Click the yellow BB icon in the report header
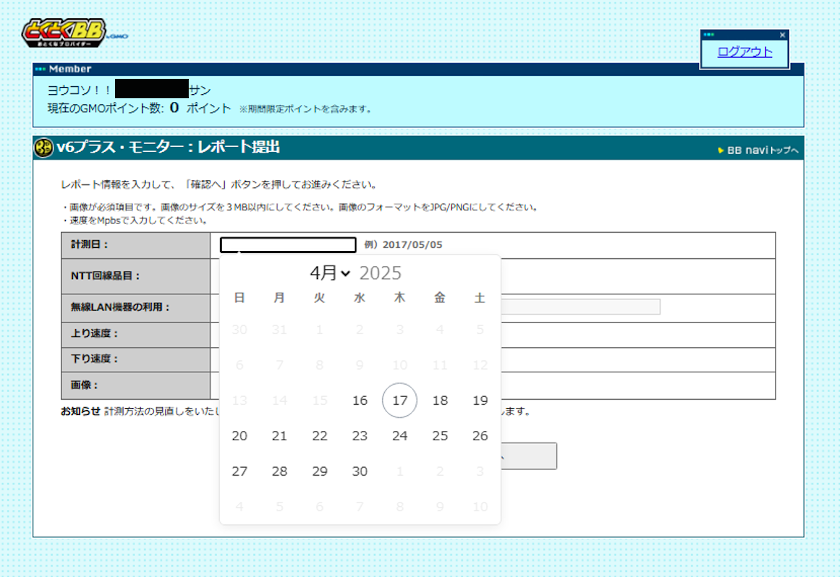This screenshot has width=840, height=577. [x=44, y=148]
